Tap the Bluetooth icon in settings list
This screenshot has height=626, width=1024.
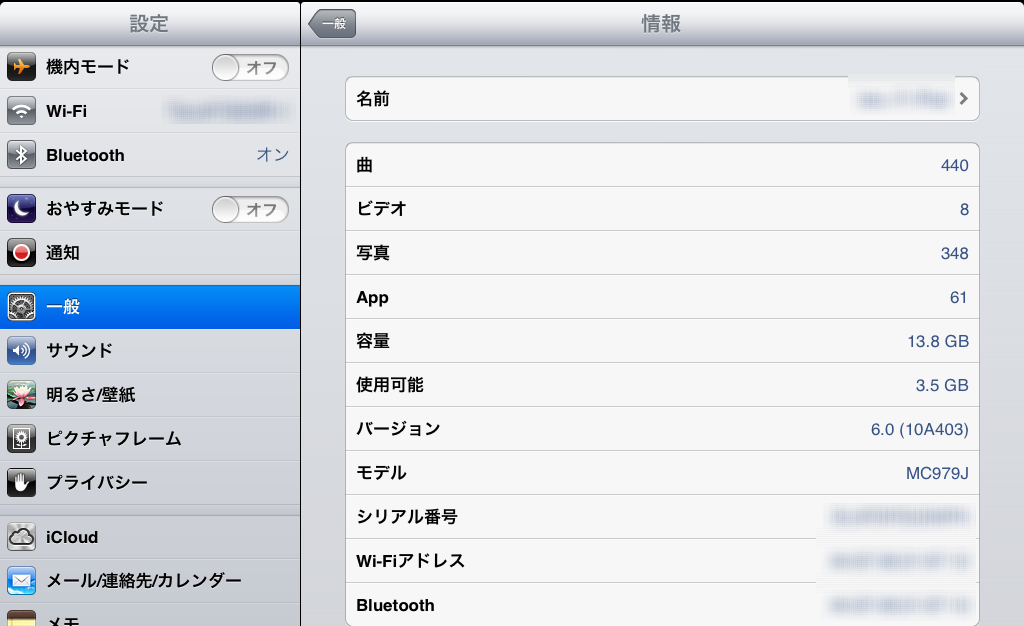click(22, 155)
